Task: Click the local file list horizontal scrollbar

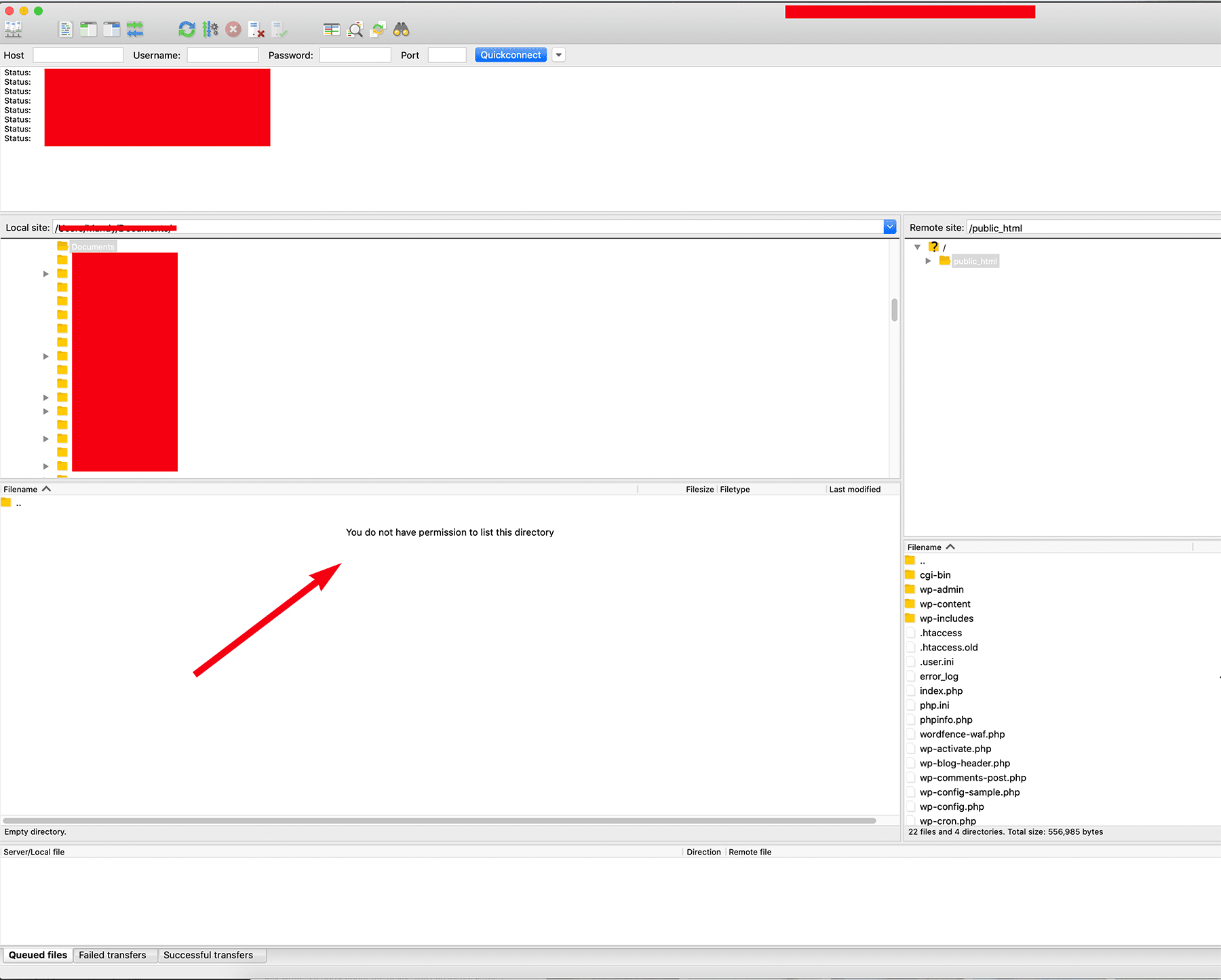Action: 440,821
